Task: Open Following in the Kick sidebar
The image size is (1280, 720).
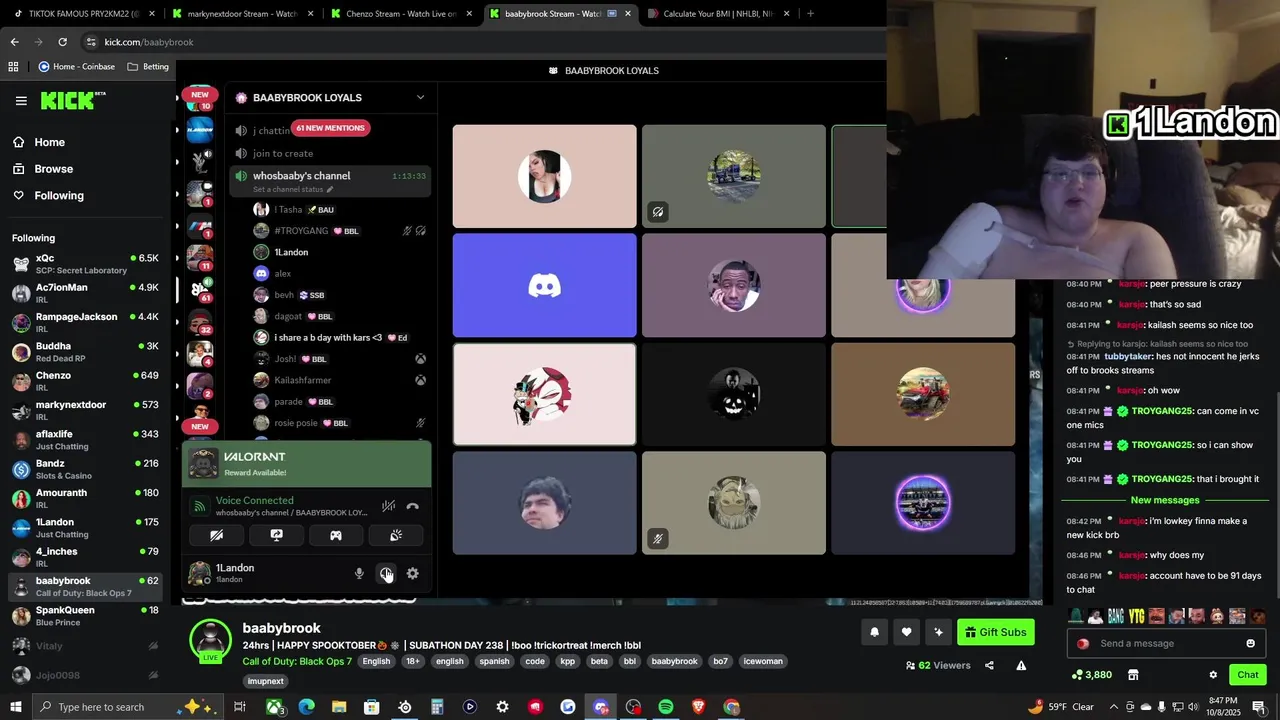Action: pyautogui.click(x=50, y=196)
